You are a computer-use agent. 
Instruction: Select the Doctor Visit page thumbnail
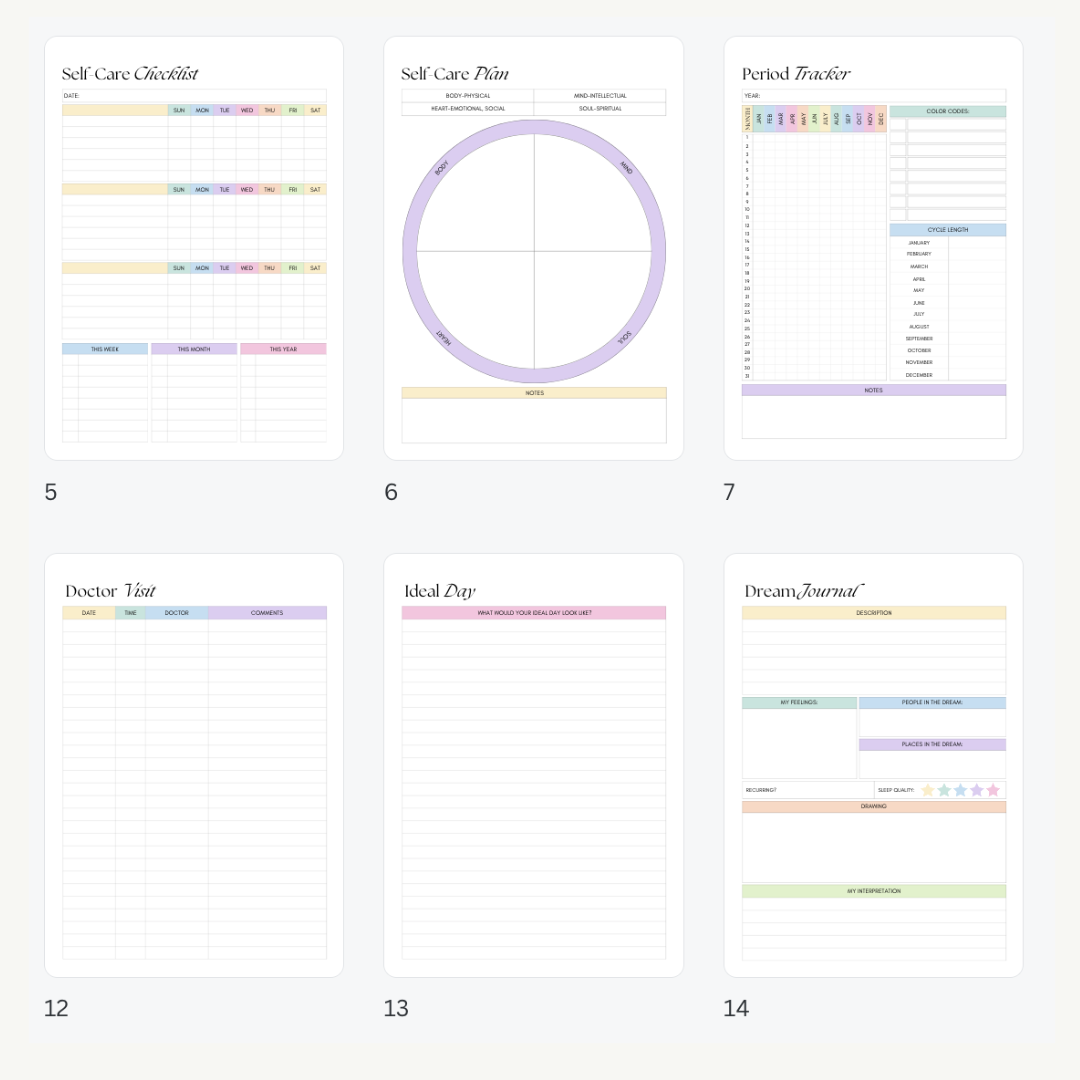click(193, 765)
